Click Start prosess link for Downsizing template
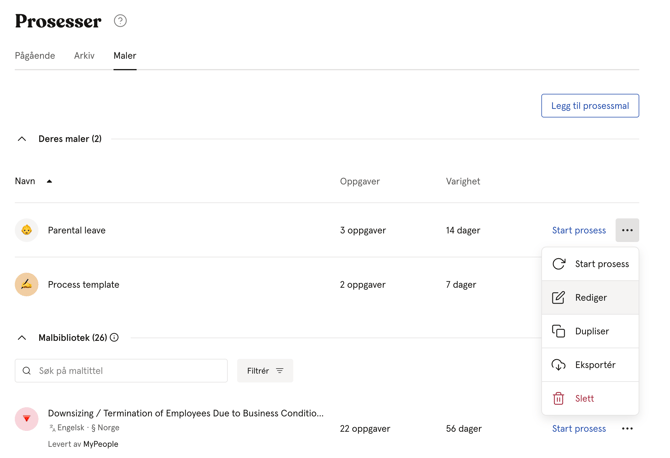The height and width of the screenshot is (458, 670). pos(579,429)
